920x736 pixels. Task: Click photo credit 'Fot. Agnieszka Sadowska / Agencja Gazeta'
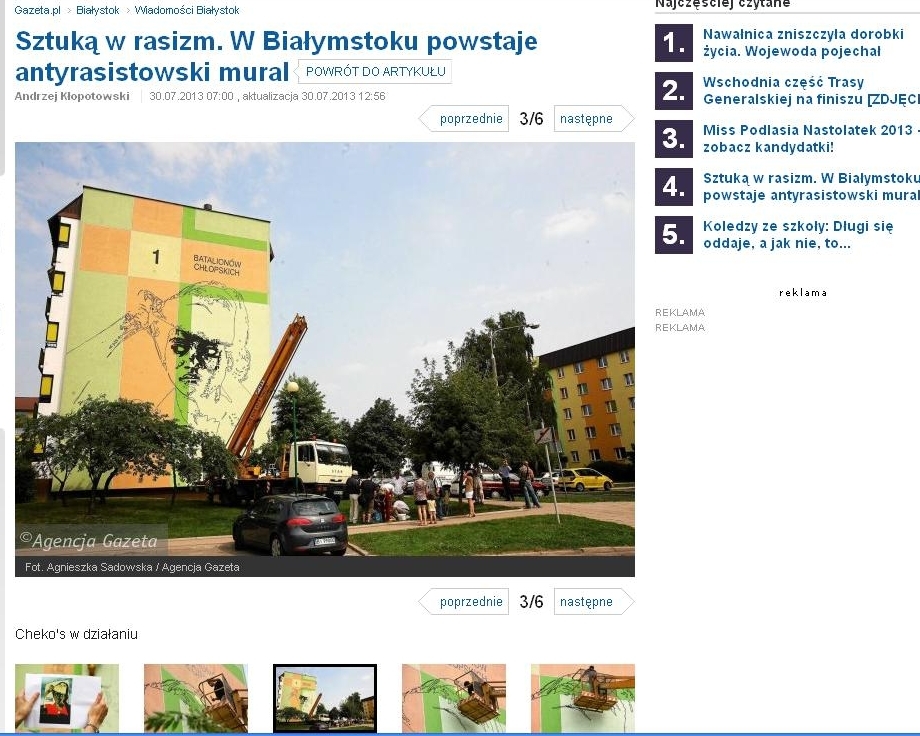tap(132, 567)
